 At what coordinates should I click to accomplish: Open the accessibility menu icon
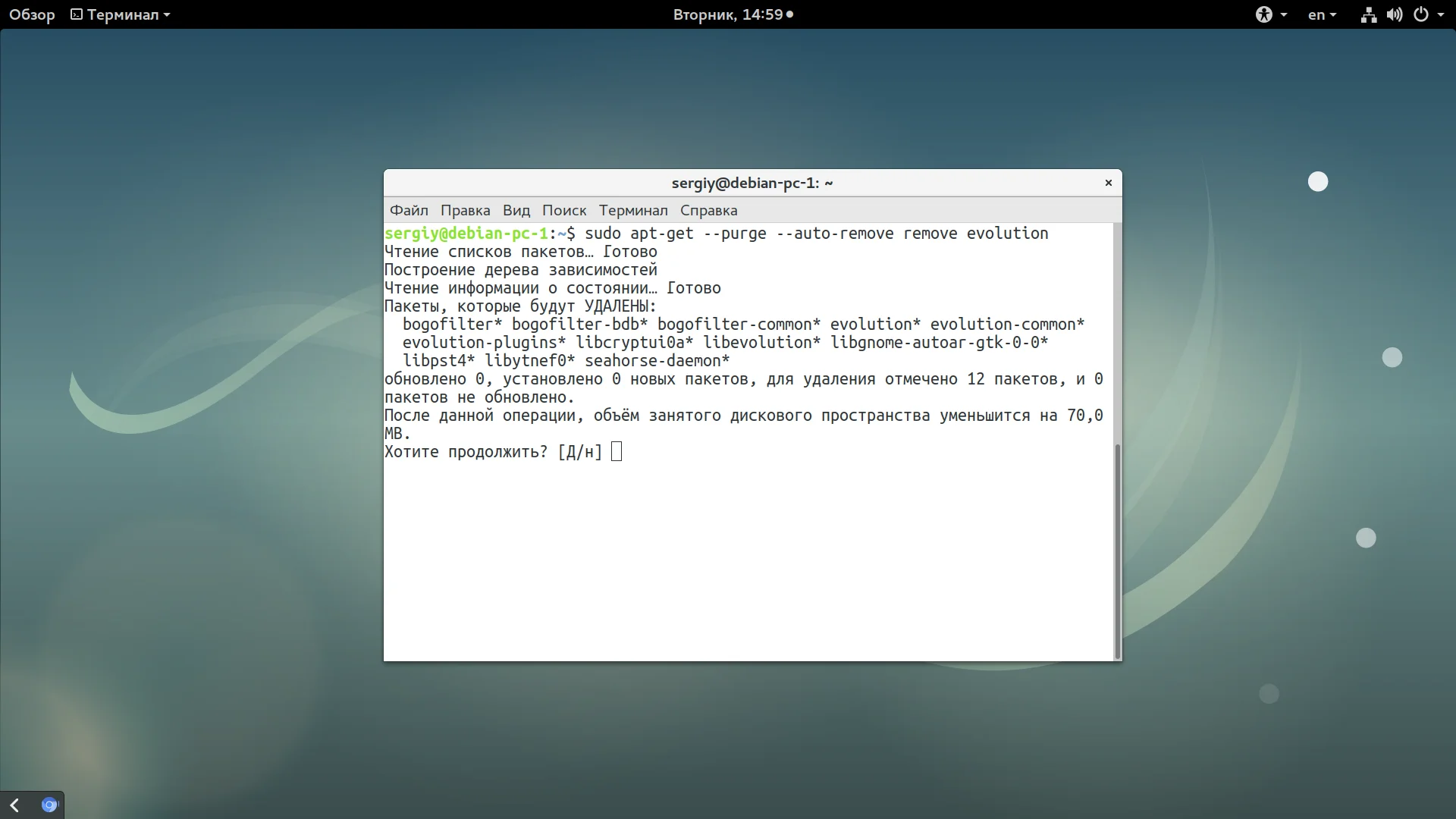pos(1263,14)
